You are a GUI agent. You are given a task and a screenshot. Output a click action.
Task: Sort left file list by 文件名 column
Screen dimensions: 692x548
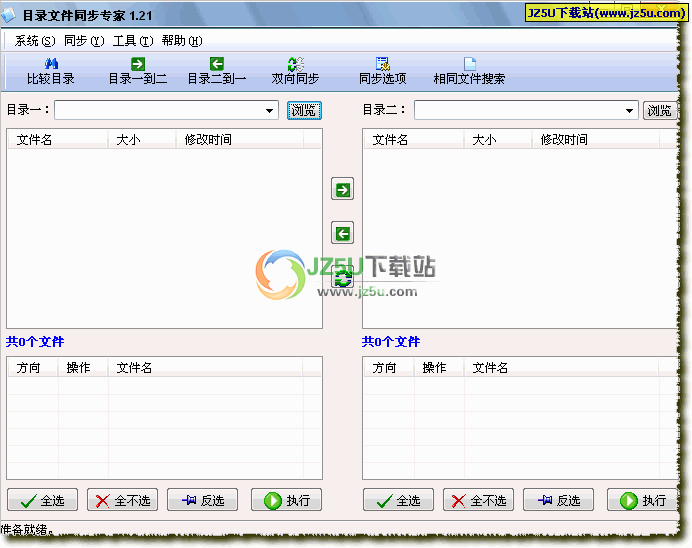58,139
